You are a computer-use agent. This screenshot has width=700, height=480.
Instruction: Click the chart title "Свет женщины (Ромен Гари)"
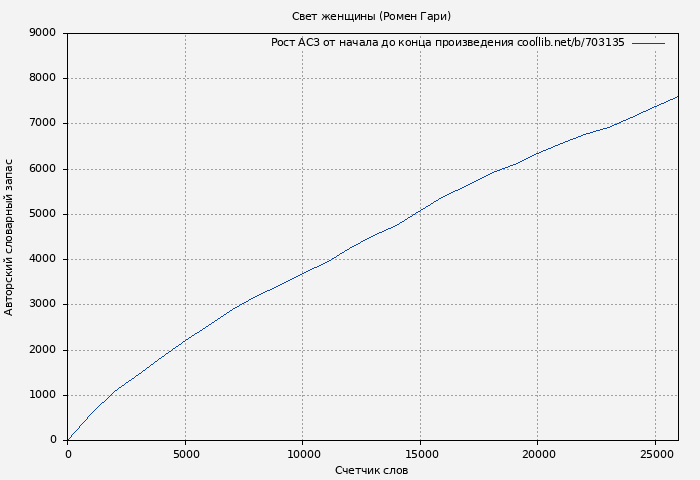[x=371, y=16]
